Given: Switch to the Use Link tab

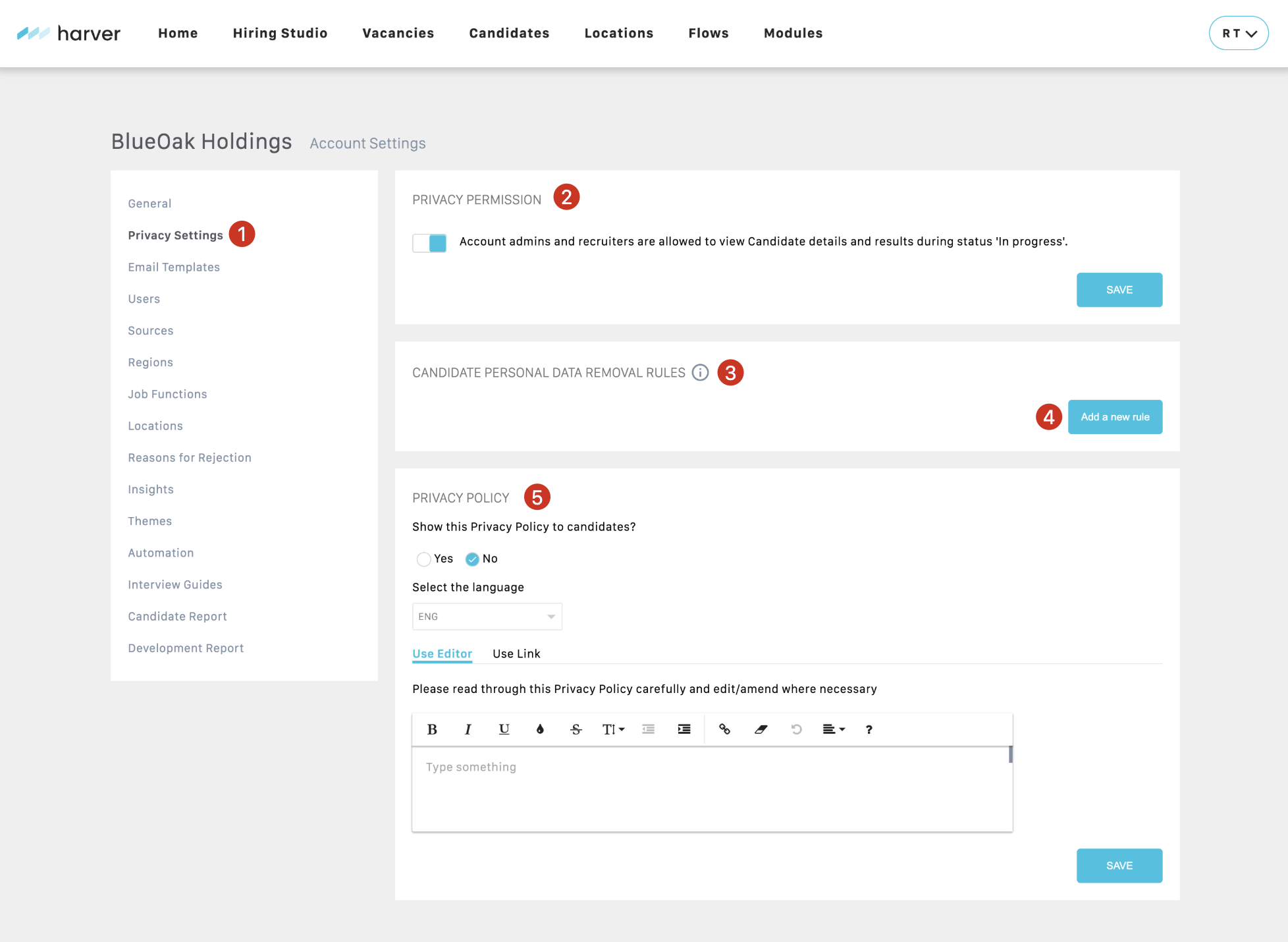Looking at the screenshot, I should click(x=516, y=653).
